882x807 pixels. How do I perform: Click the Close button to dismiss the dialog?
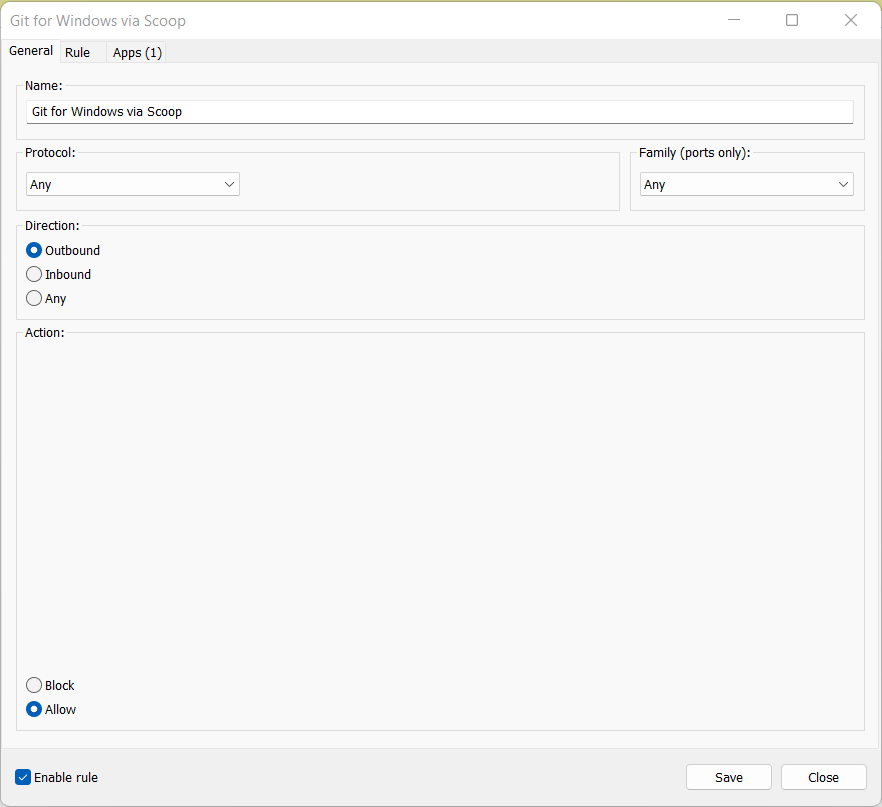[x=822, y=777]
